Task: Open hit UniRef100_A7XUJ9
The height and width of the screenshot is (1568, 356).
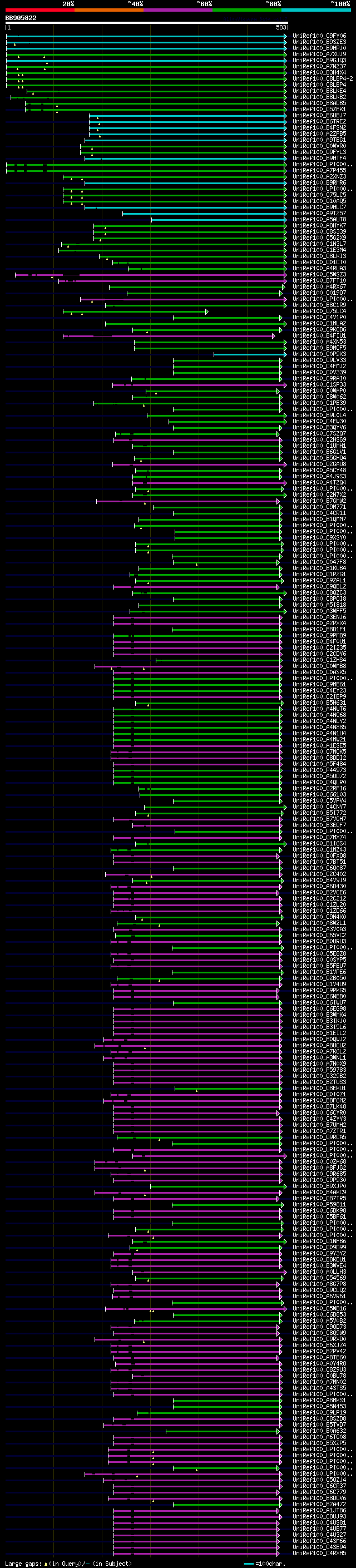Action: coord(319,54)
